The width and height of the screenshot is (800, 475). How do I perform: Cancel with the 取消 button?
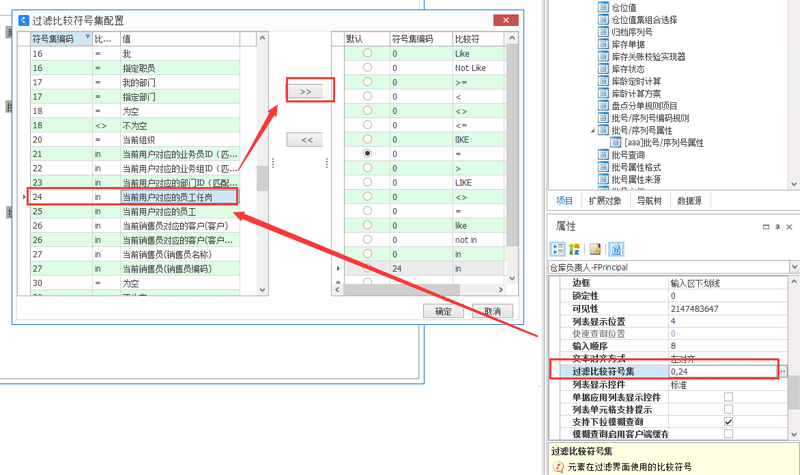[x=492, y=311]
